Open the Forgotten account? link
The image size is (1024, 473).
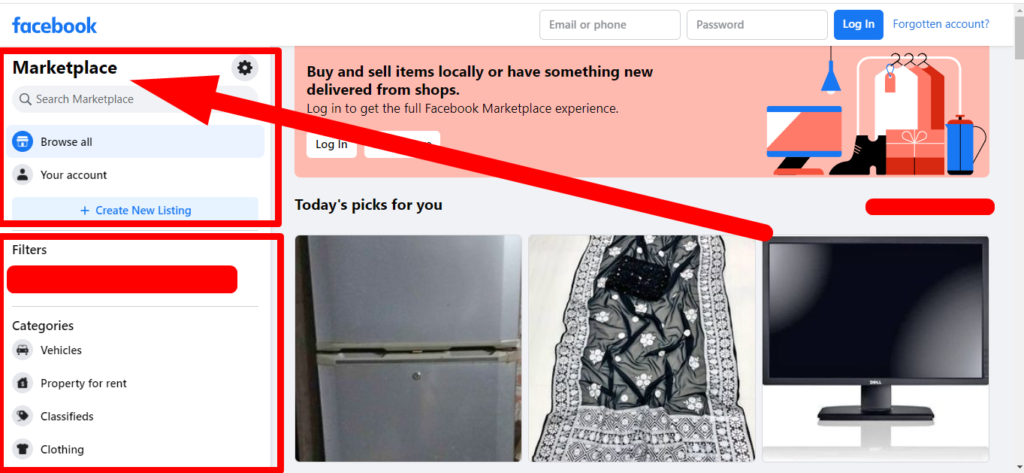coord(941,24)
